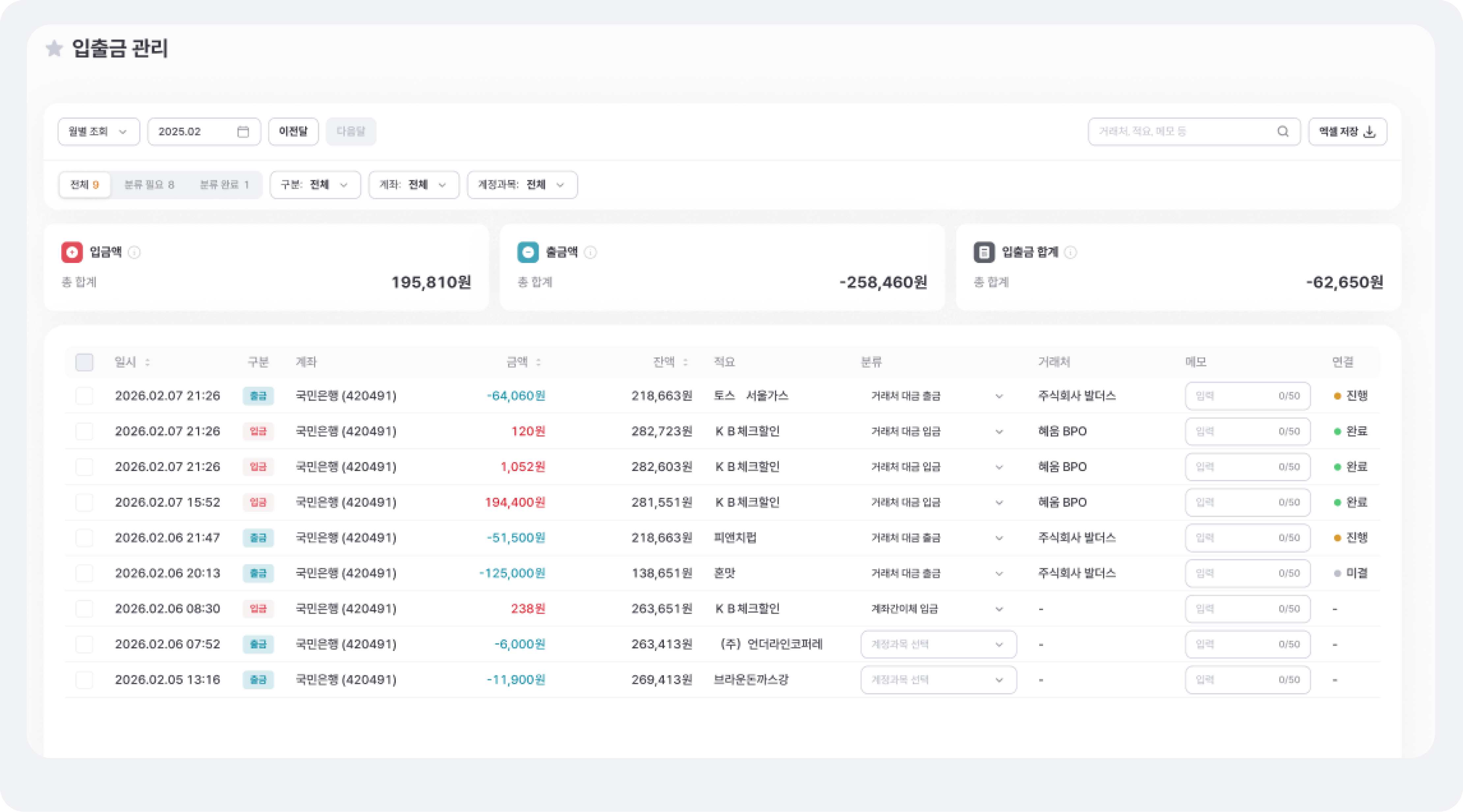This screenshot has width=1463, height=812.
Task: Click the info icon next to 입출금 합계
Action: [x=1070, y=252]
